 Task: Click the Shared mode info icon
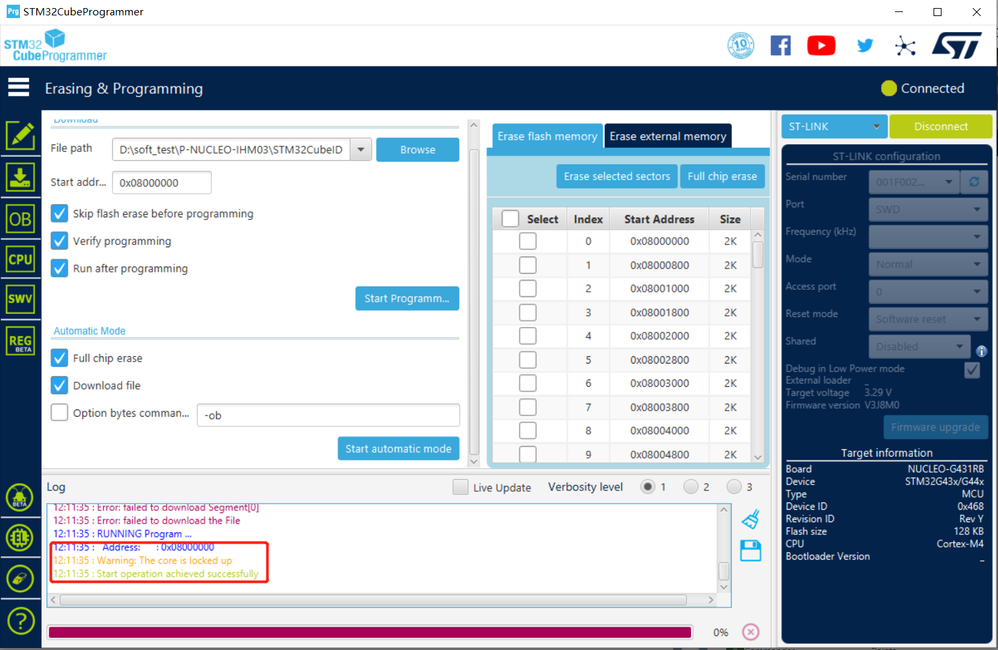click(x=981, y=351)
